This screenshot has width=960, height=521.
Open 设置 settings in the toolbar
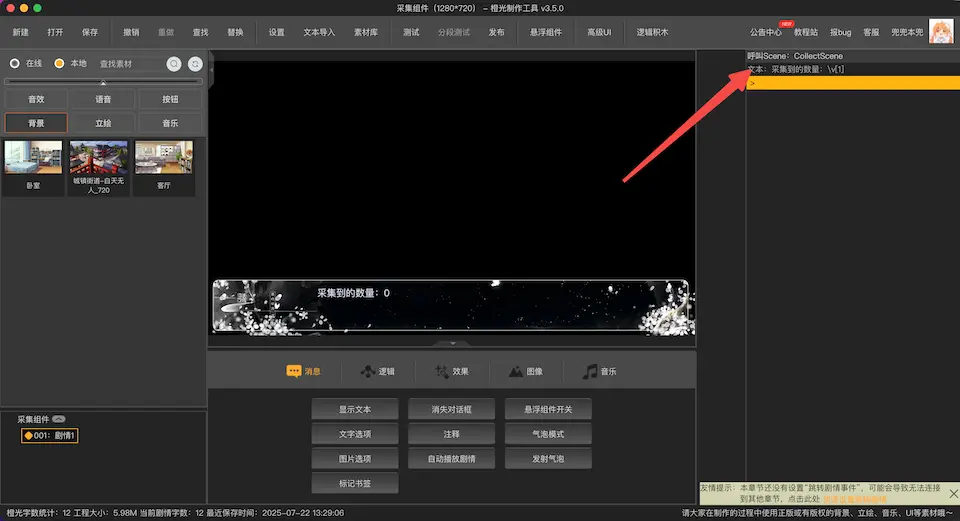[x=277, y=32]
